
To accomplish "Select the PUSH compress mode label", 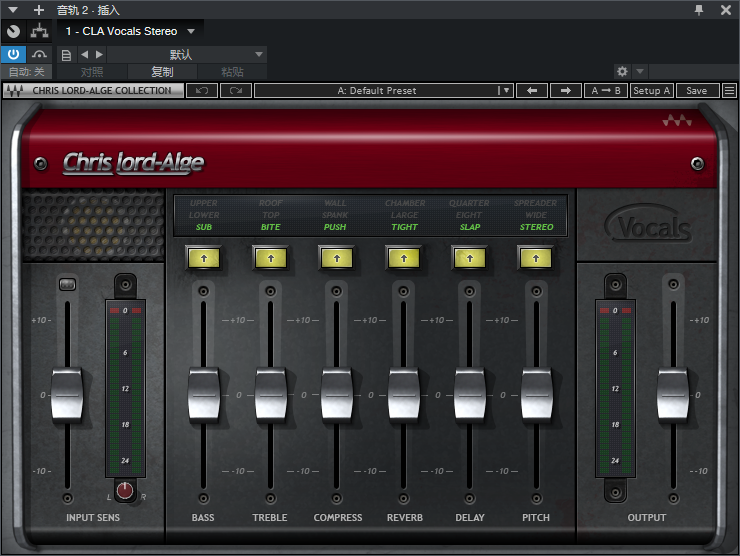I will (x=335, y=227).
